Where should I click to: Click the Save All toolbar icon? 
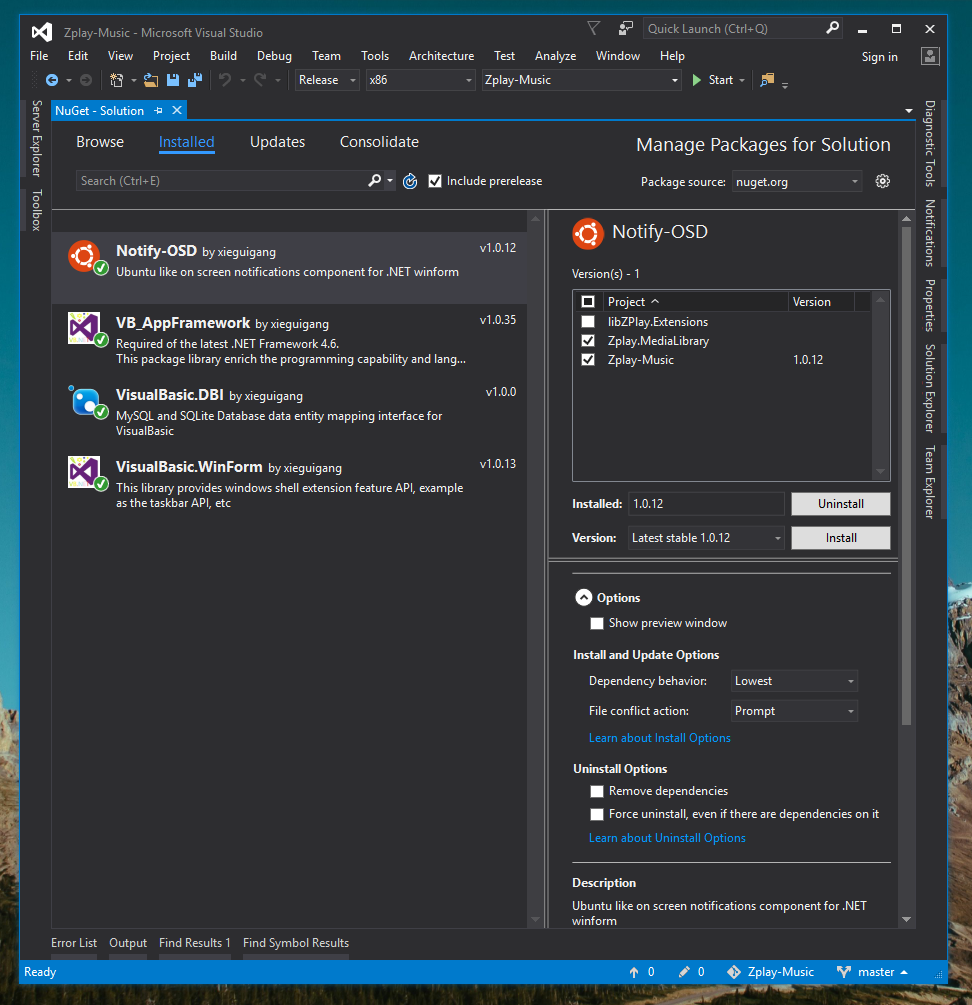pyautogui.click(x=195, y=80)
